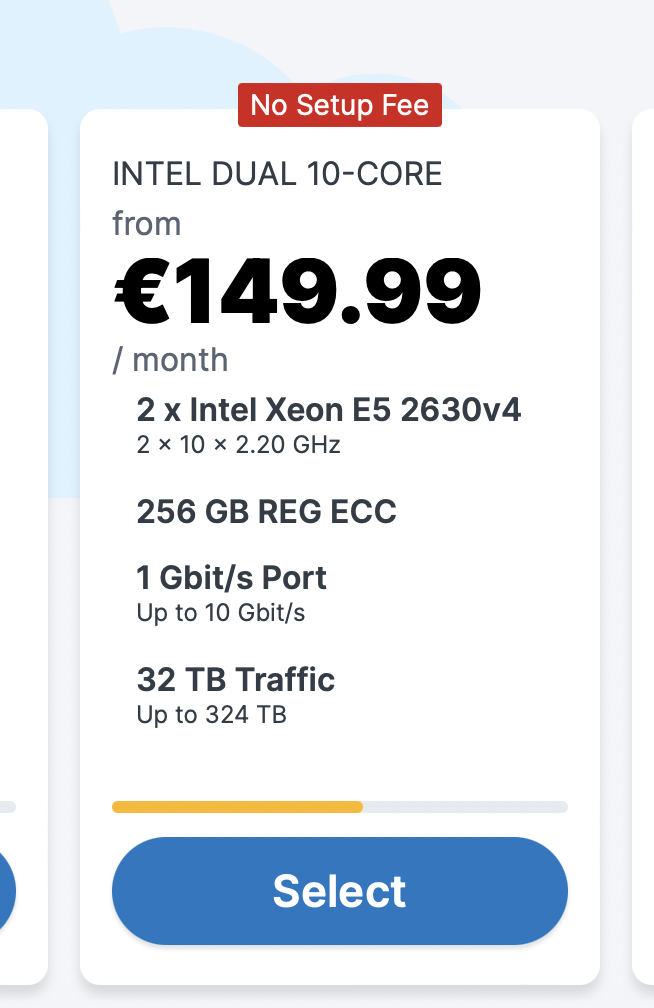Click the 2 x Intel Xeon E5 2630v4 spec
Viewport: 654px width, 1008px height.
click(x=328, y=410)
